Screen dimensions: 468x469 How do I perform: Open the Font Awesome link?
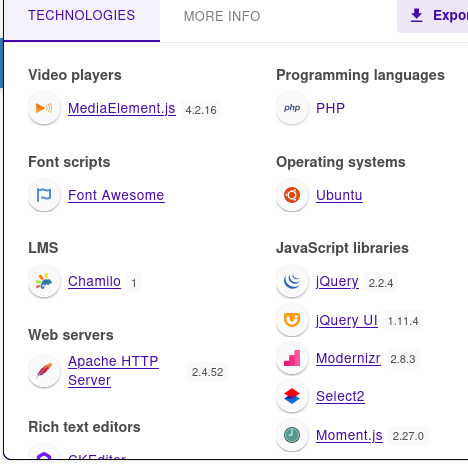coord(116,195)
